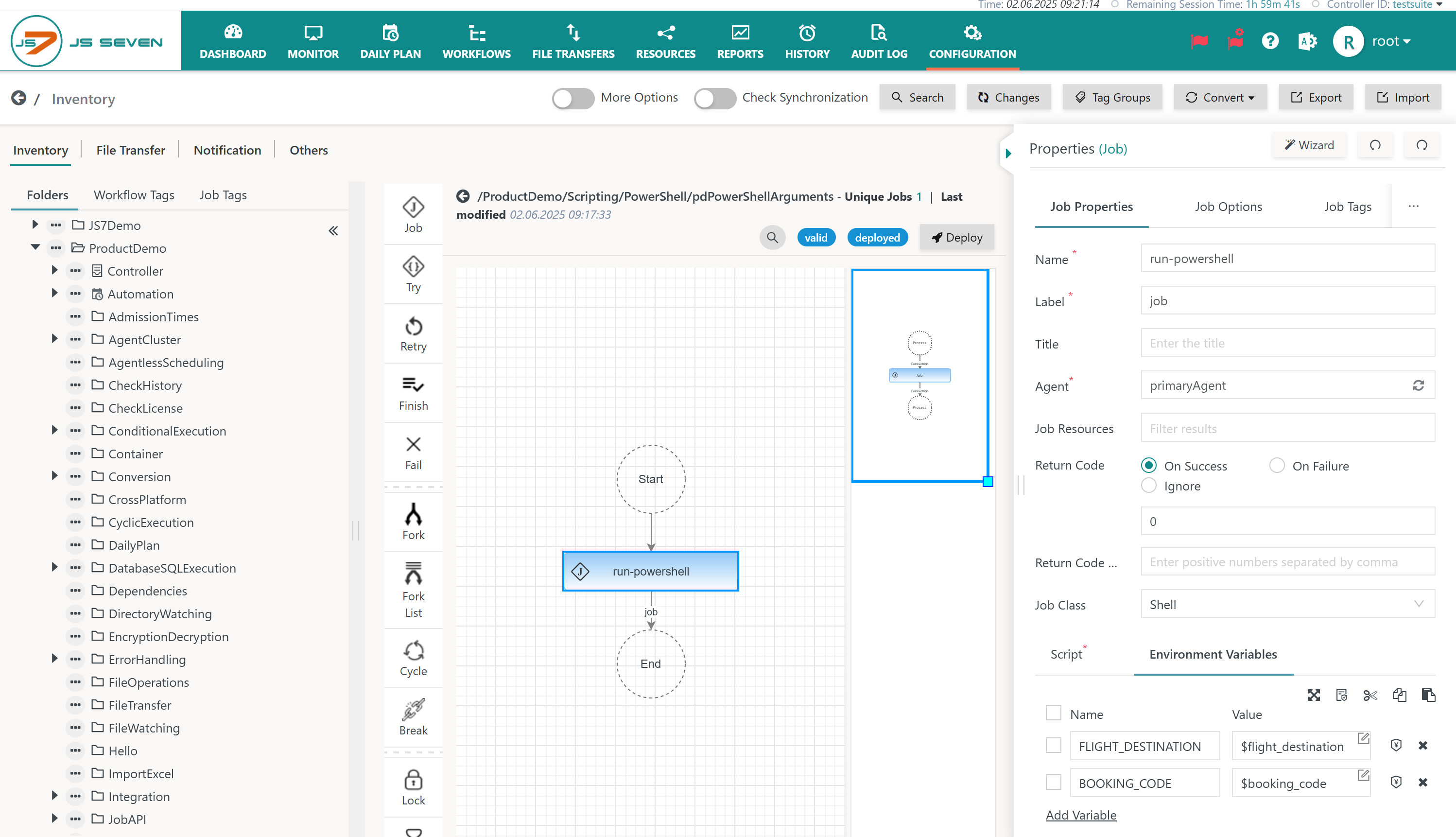Open the help question mark icon
The image size is (1456, 837).
tap(1270, 41)
